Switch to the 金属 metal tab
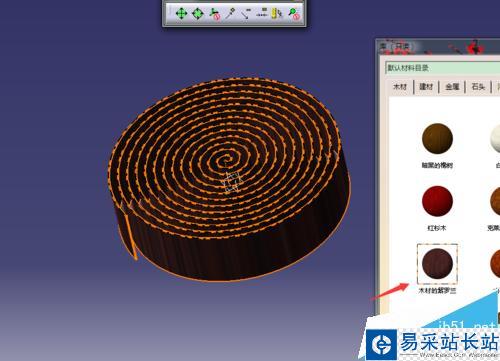 tap(452, 87)
